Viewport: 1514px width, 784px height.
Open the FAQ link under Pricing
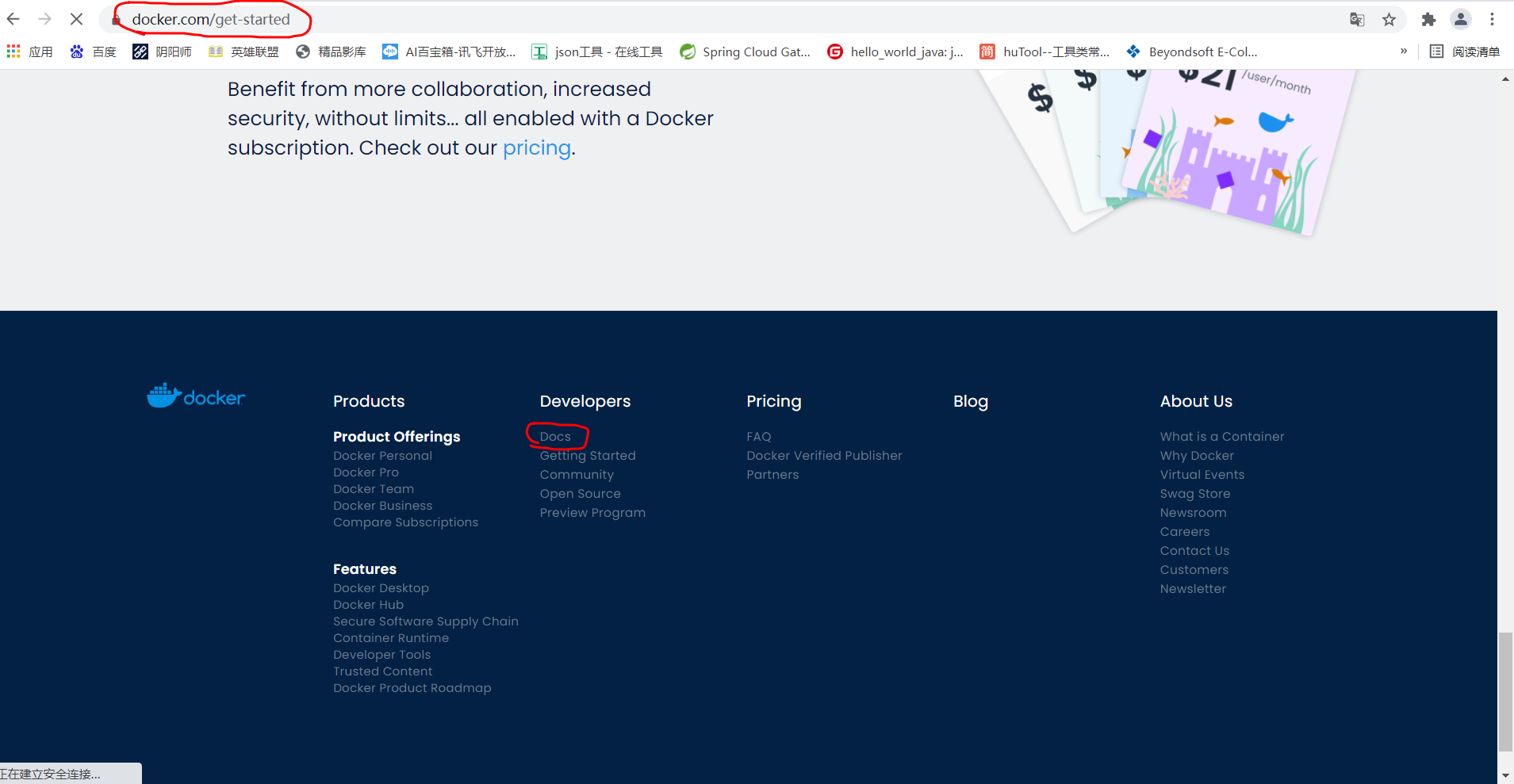(x=759, y=437)
